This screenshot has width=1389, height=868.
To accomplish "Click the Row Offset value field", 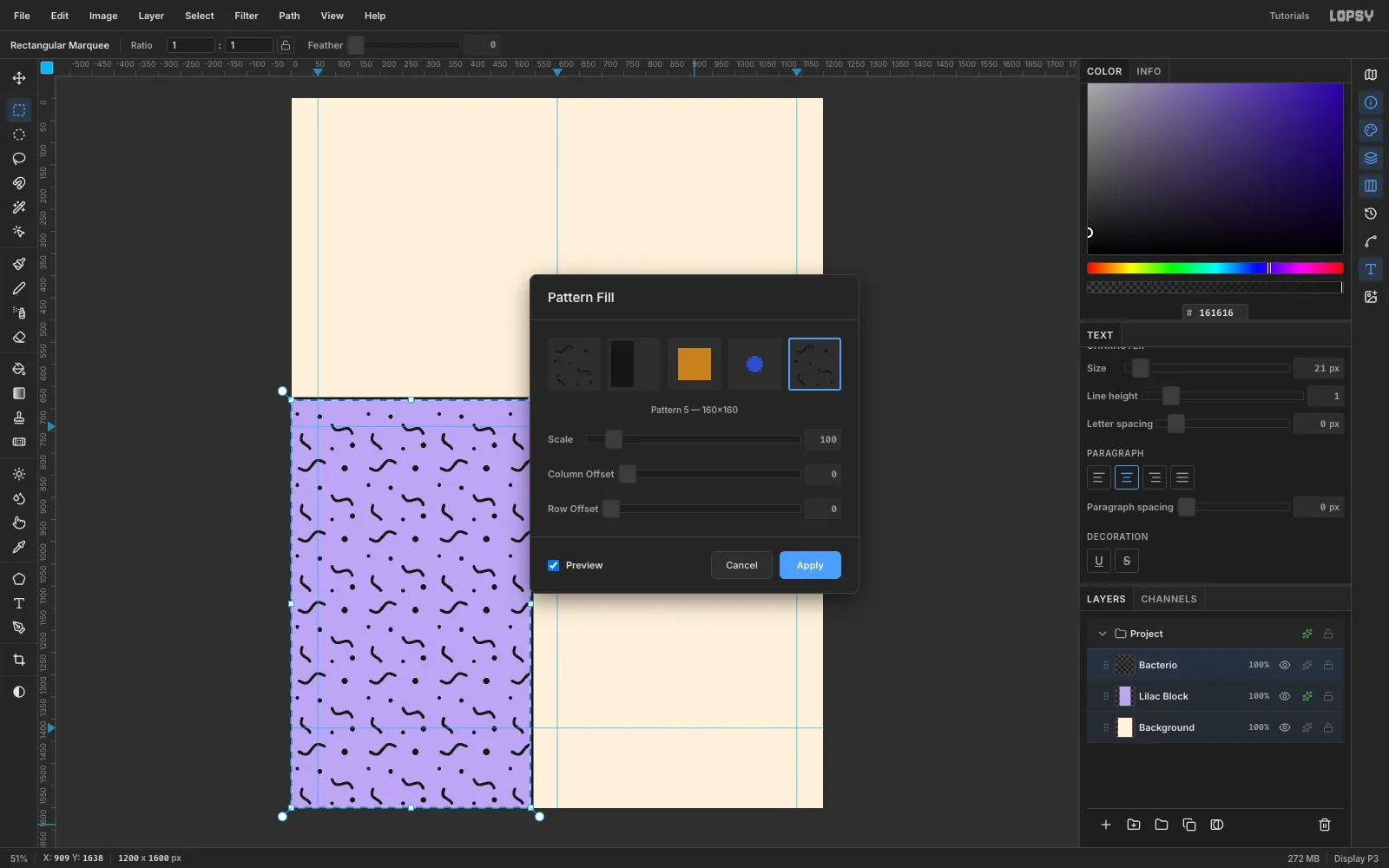I will click(x=823, y=509).
